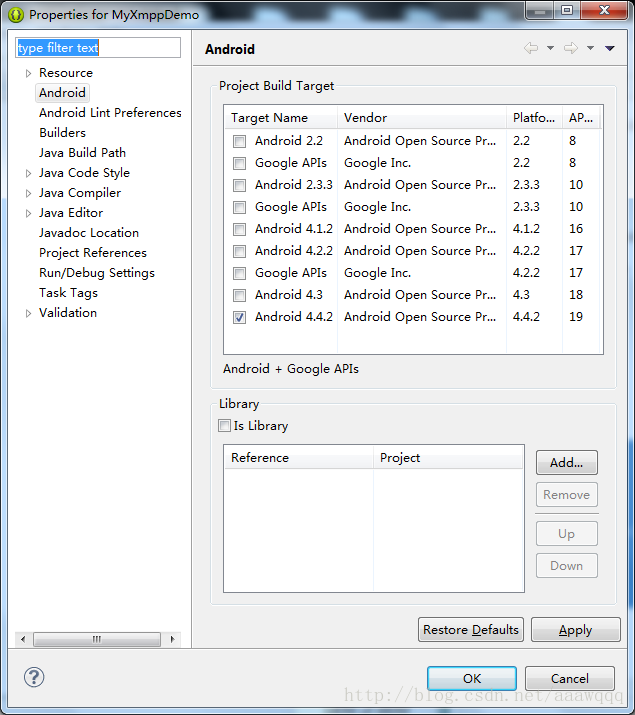635x715 pixels.
Task: Click the back navigation arrow icon
Action: pos(531,48)
